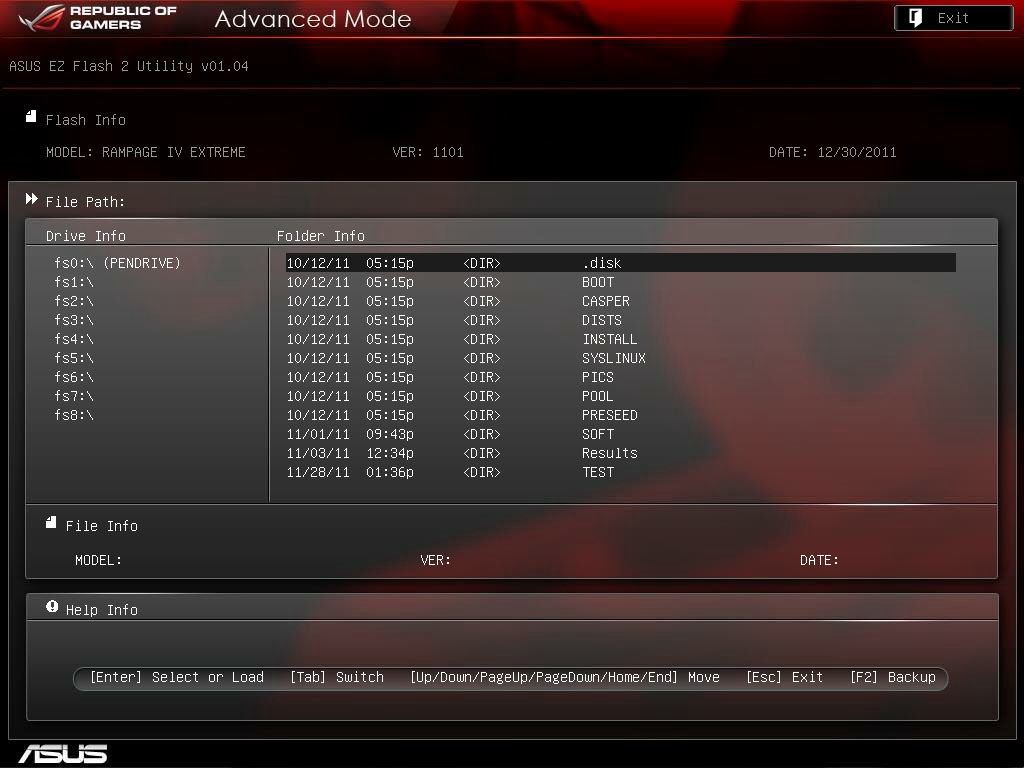Screen dimensions: 1024x768
Task: Click MODEL: RAMPAGE IV EXTREME text
Action: (x=146, y=152)
